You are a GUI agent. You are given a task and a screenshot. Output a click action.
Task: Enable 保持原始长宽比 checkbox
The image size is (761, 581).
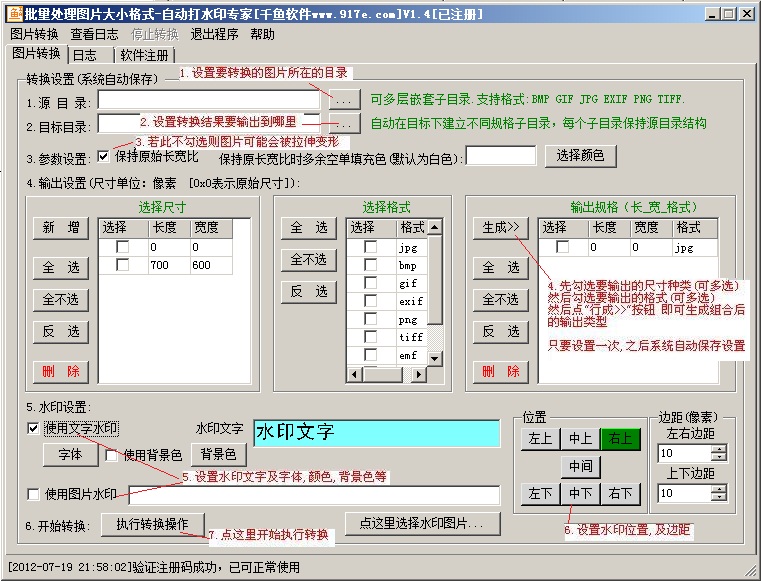pyautogui.click(x=104, y=156)
